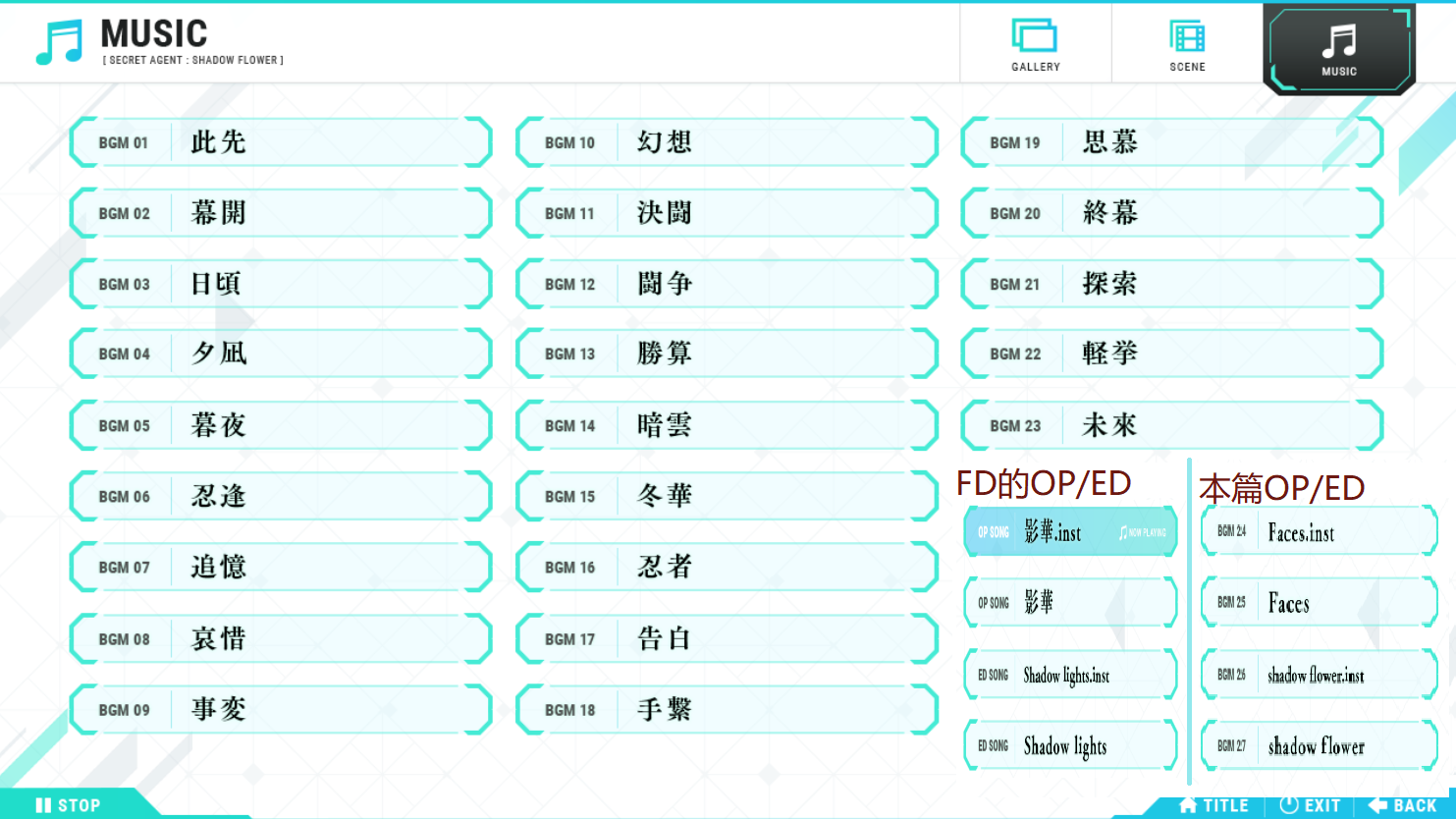The image size is (1456, 819).
Task: Play BGM 21 探索
Action: (x=1172, y=284)
